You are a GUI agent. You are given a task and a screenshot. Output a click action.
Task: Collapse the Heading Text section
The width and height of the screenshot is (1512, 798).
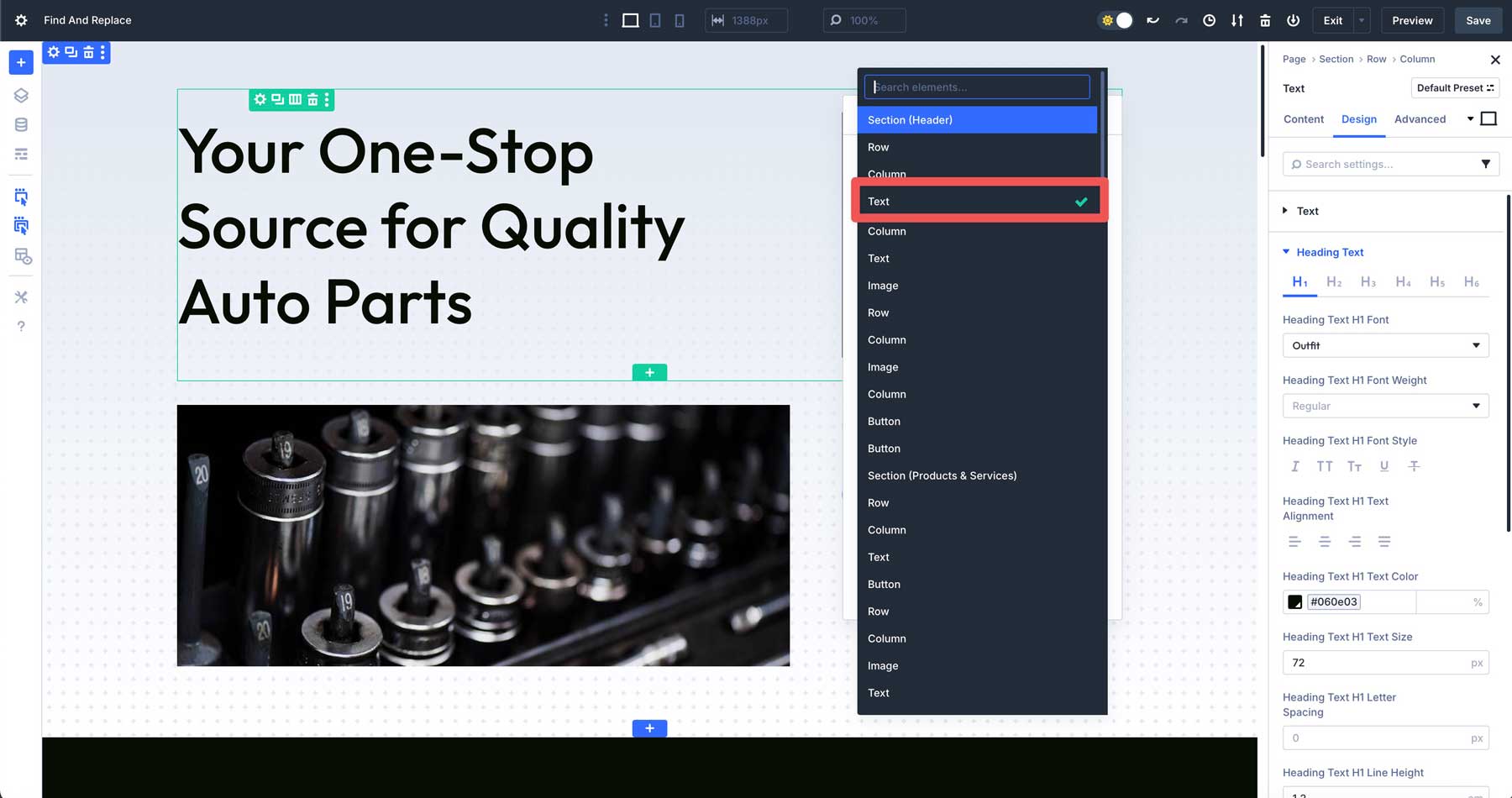pyautogui.click(x=1285, y=252)
